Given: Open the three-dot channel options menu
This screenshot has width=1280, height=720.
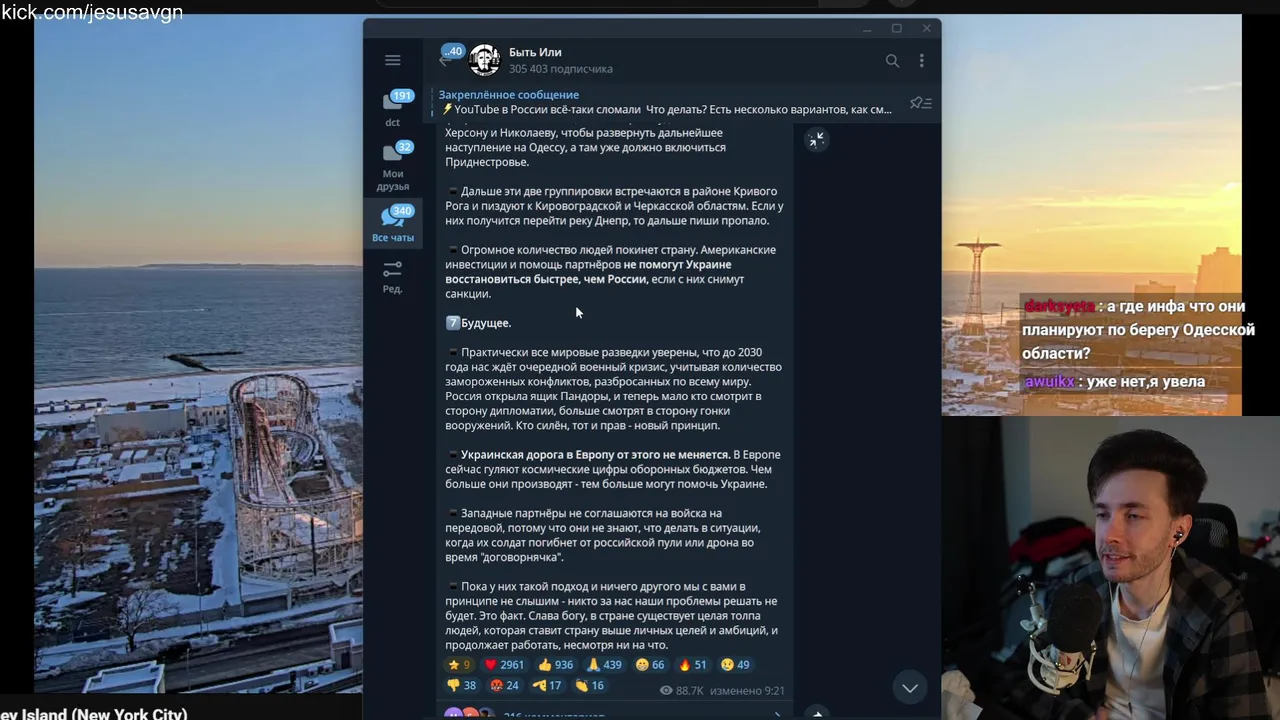Looking at the screenshot, I should click(x=921, y=60).
